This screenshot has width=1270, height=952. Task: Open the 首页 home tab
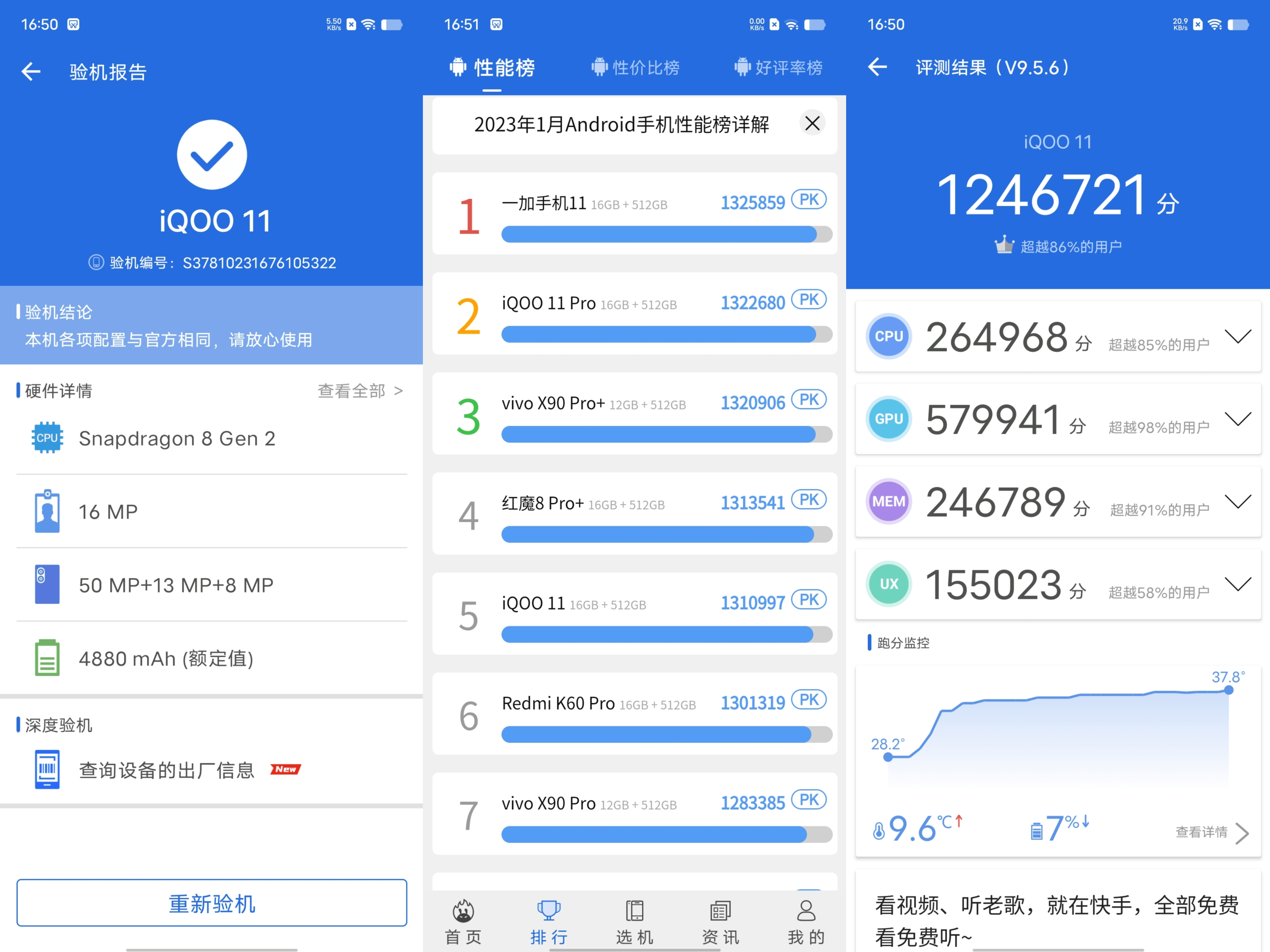463,921
